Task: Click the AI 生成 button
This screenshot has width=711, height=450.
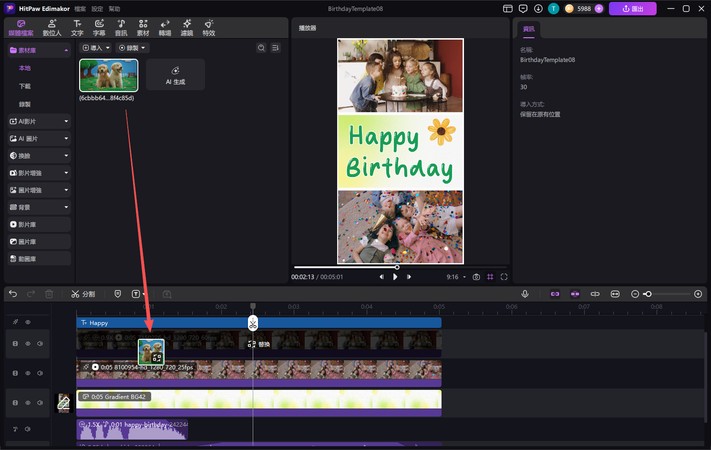Action: click(x=175, y=75)
